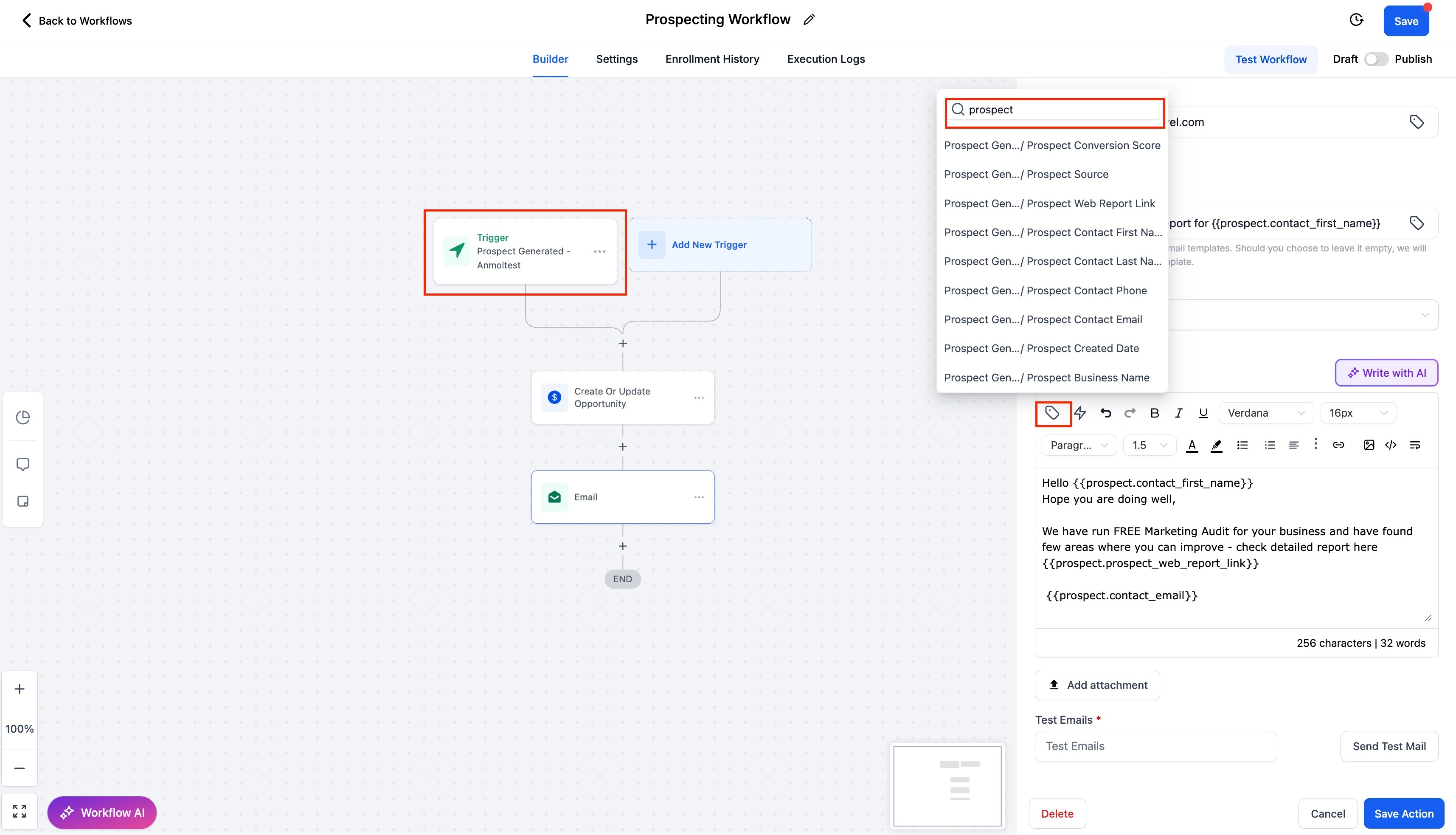Click the Test Emails input field
This screenshot has height=835, width=1456.
(x=1155, y=745)
